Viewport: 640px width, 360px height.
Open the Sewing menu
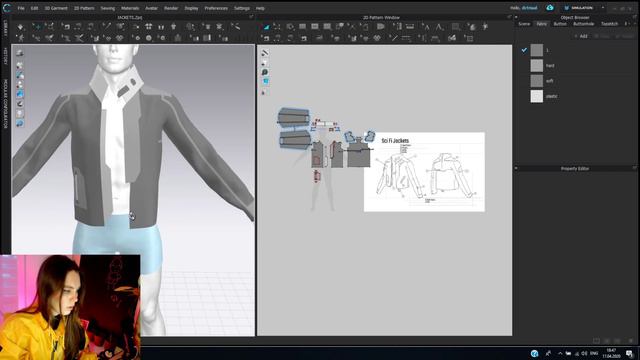tap(108, 8)
